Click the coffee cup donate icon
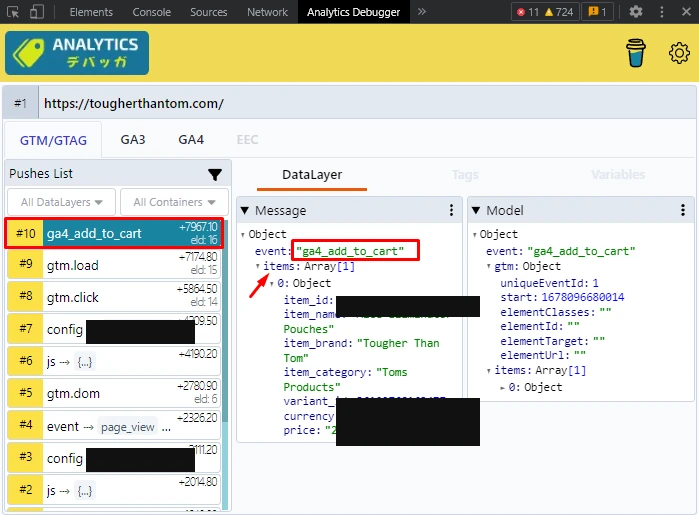The width and height of the screenshot is (699, 515). pyautogui.click(x=636, y=53)
